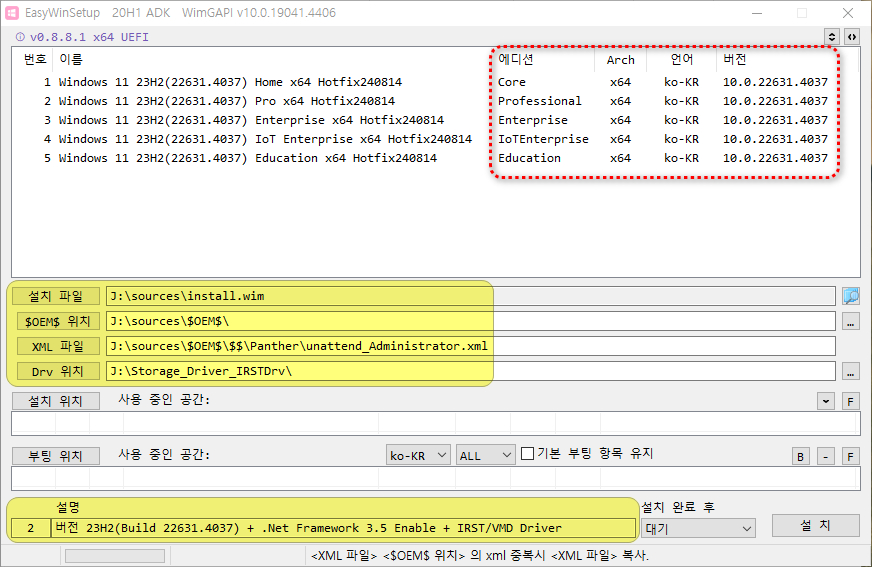Click the EasyWinSetup app icon in title bar
Screen dimensions: 872x567
[12, 13]
